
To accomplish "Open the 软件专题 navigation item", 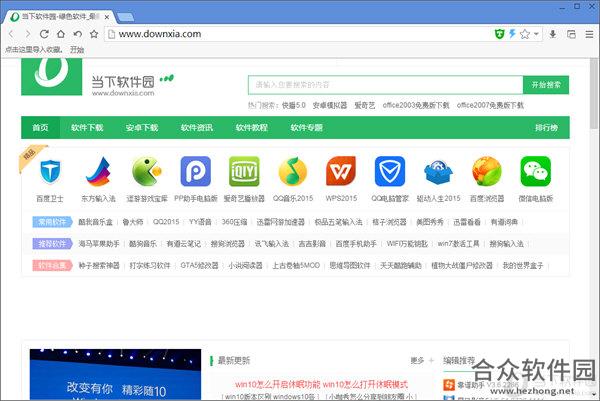I will pos(306,127).
